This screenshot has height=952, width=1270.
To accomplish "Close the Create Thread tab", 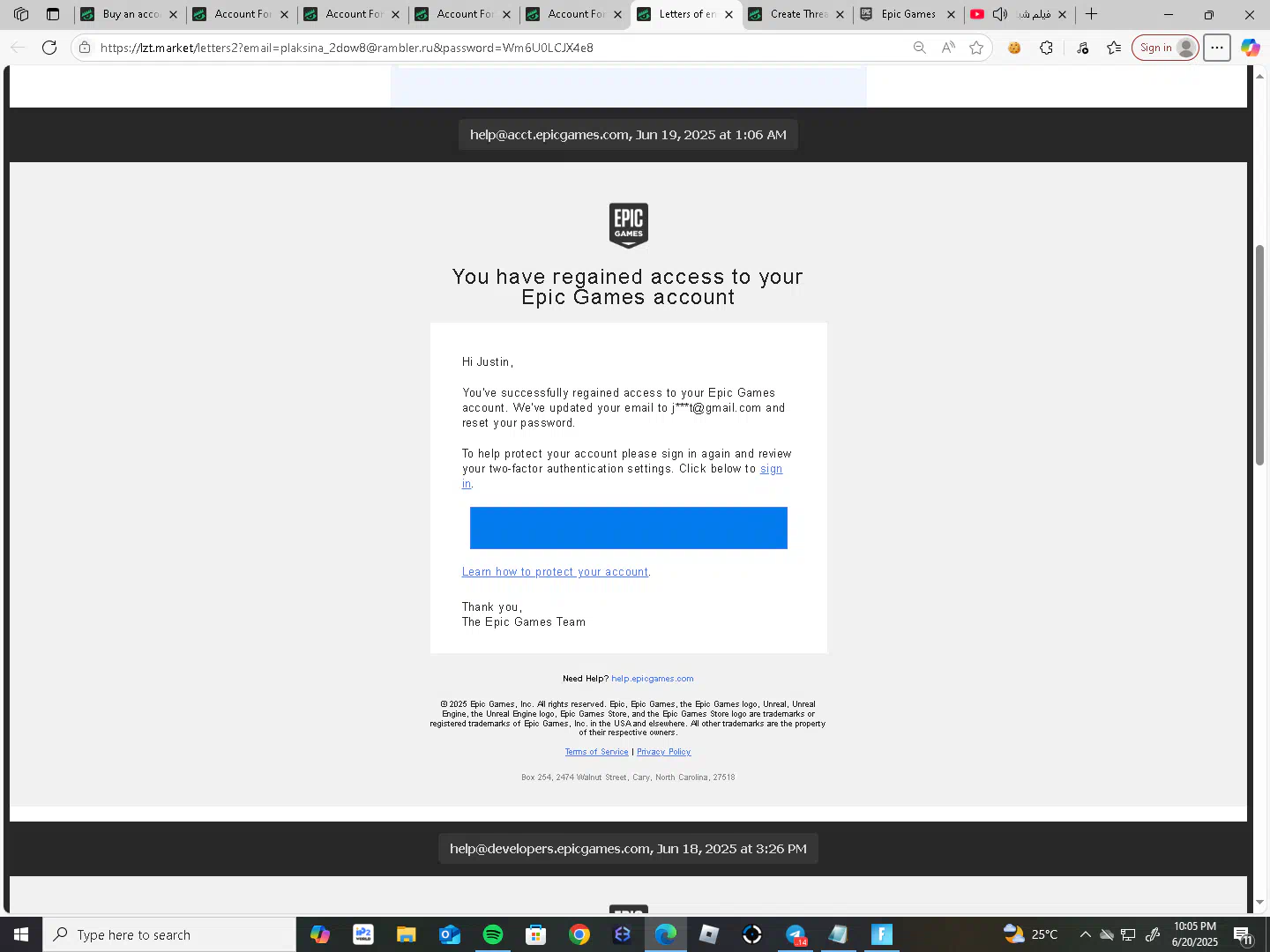I will click(840, 14).
